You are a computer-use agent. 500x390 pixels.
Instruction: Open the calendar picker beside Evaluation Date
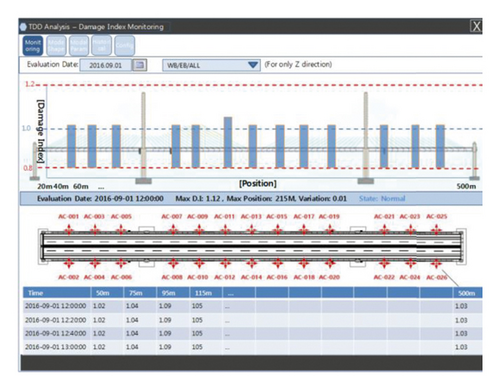[x=140, y=65]
